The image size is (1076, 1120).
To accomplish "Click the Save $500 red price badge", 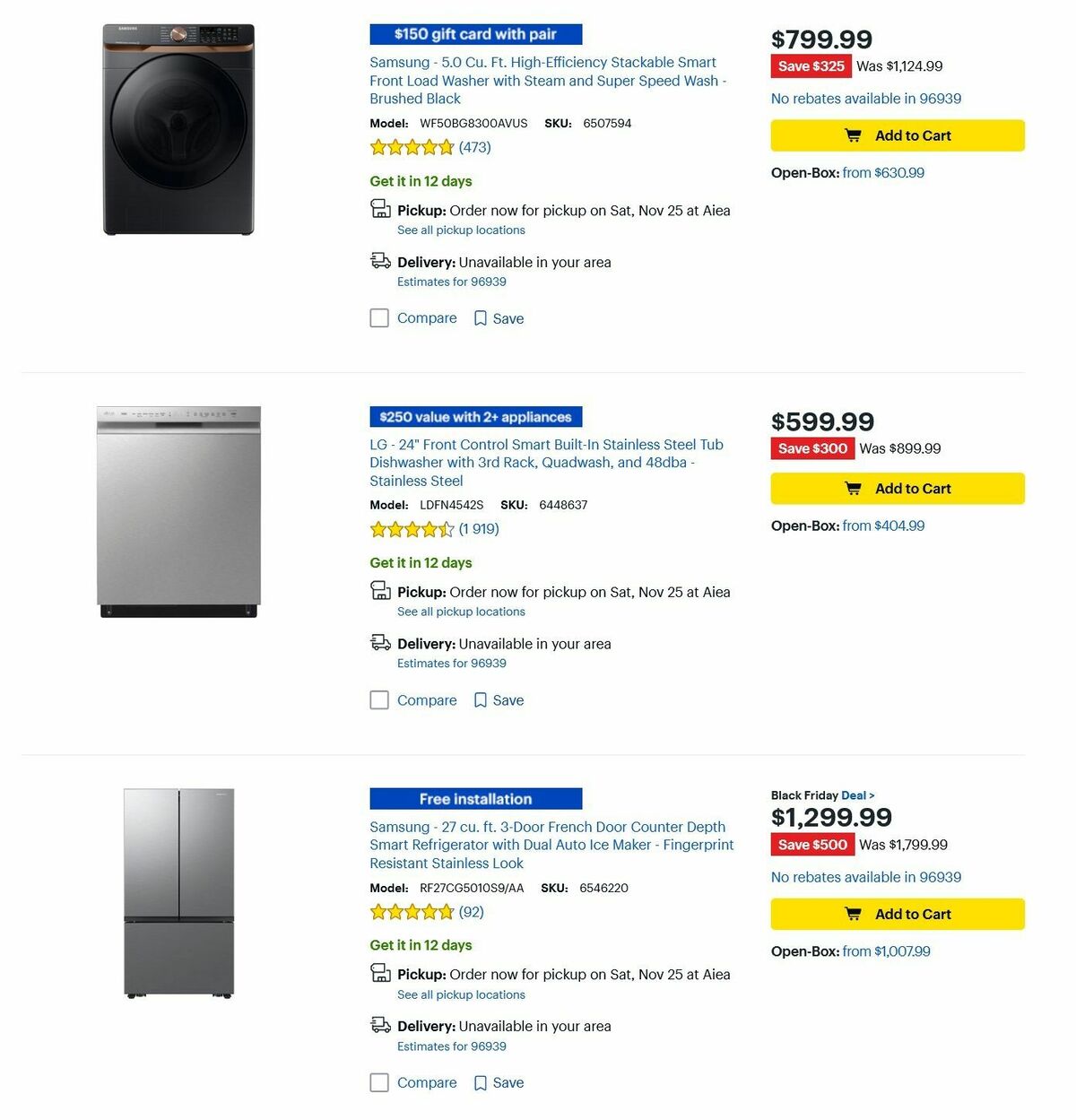I will coord(811,844).
